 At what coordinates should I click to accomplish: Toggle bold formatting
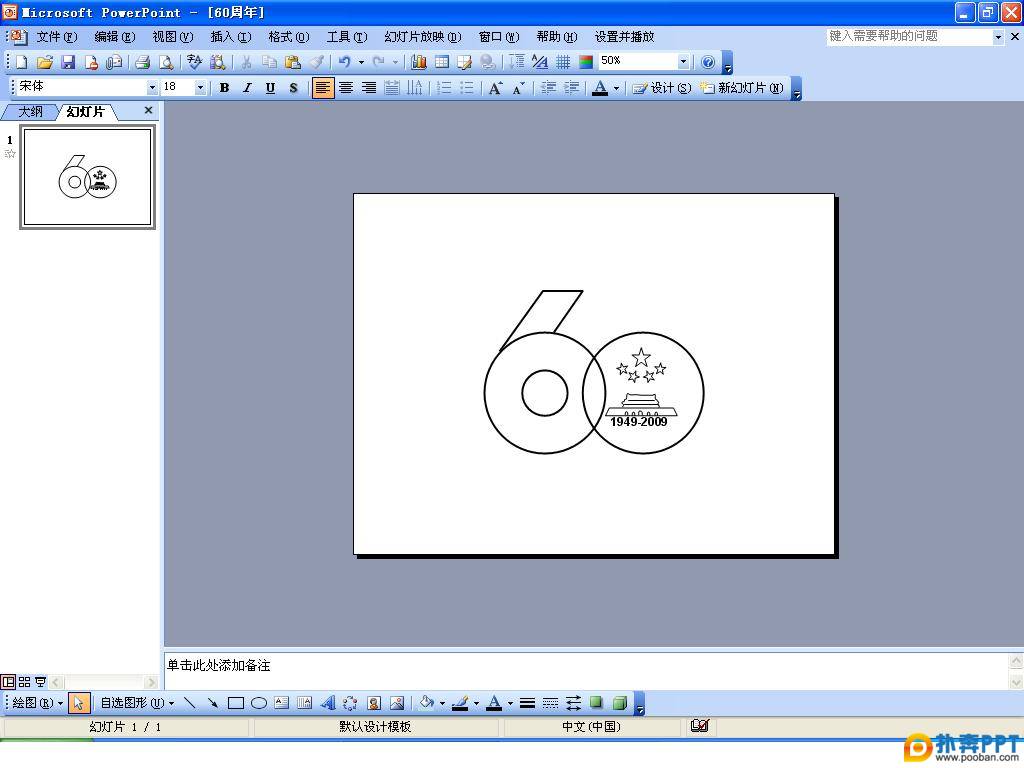click(224, 88)
